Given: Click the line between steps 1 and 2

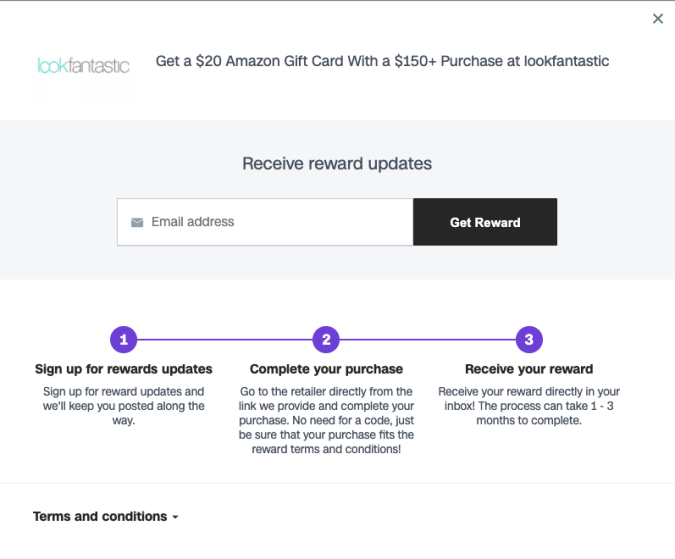Looking at the screenshot, I should tap(224, 339).
